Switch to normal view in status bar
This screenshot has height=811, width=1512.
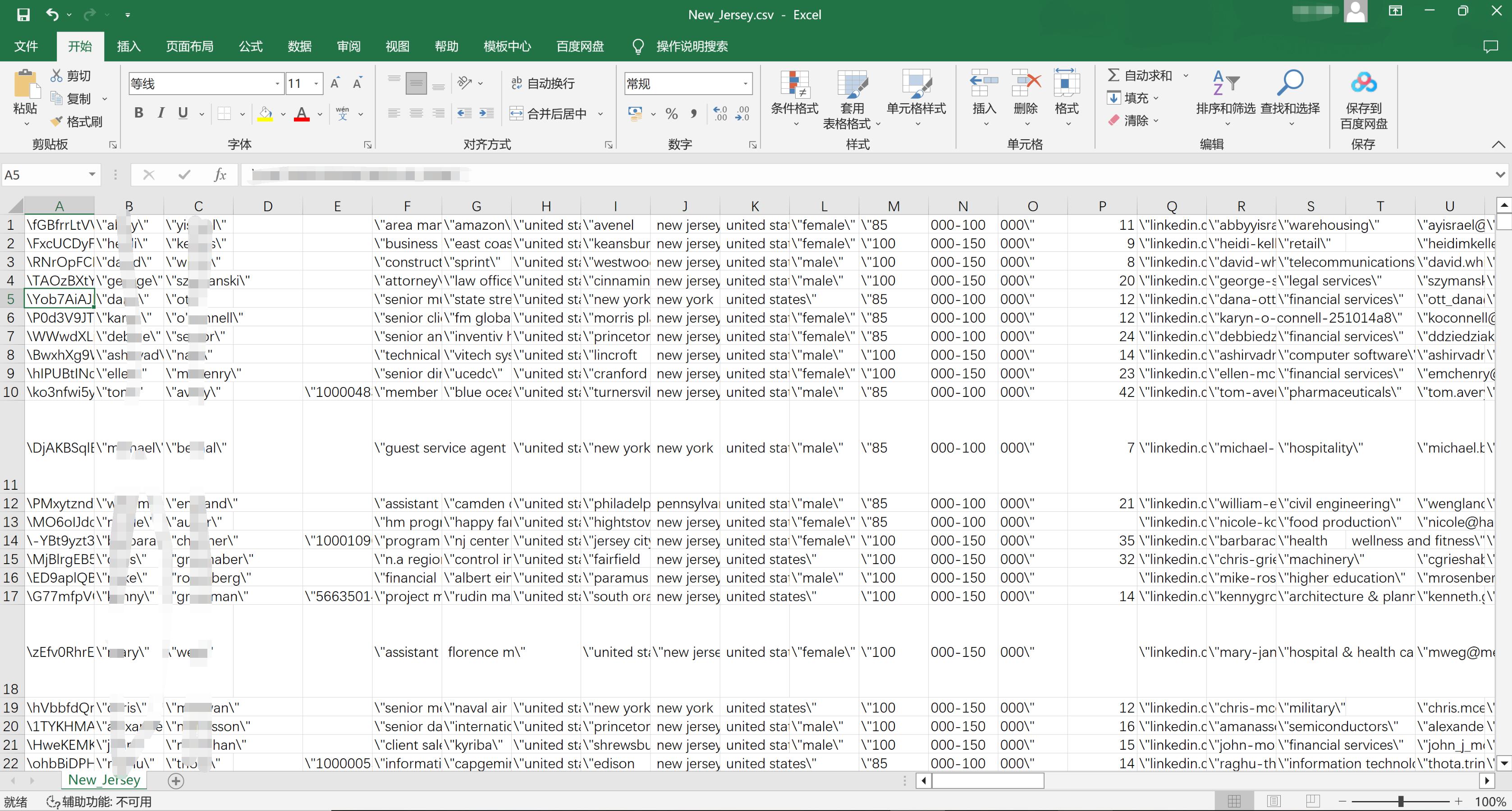coord(1234,801)
